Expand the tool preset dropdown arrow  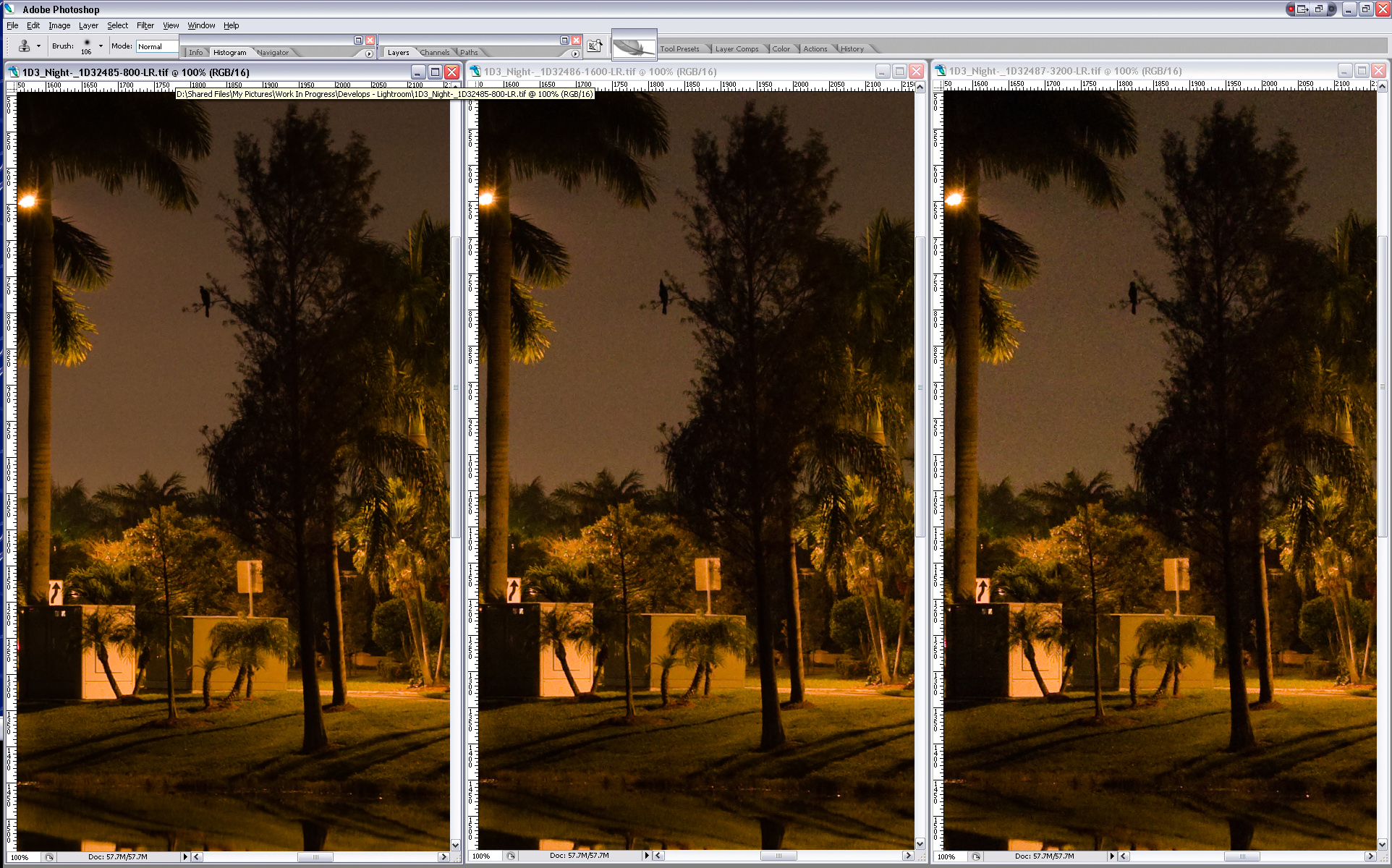[38, 46]
